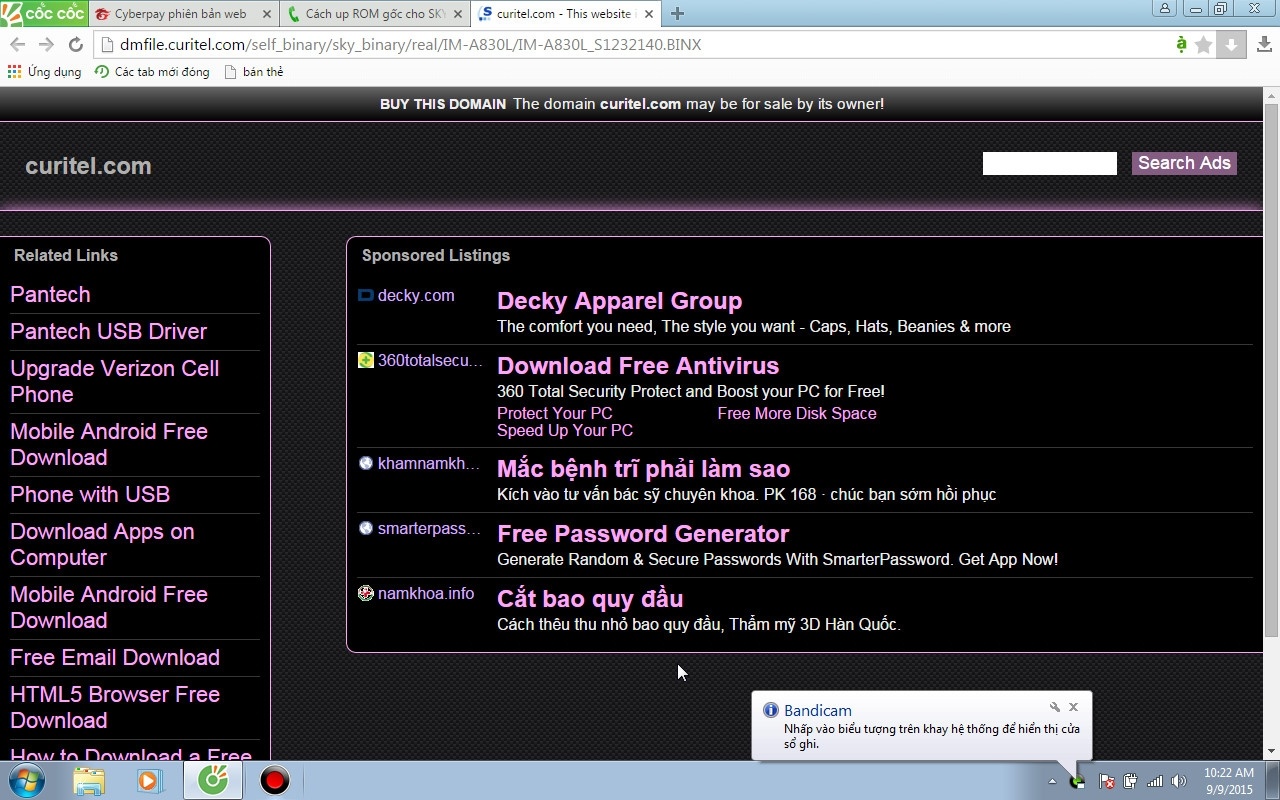Click Cắt bao quy đầu ad title
This screenshot has width=1280, height=800.
tap(590, 599)
